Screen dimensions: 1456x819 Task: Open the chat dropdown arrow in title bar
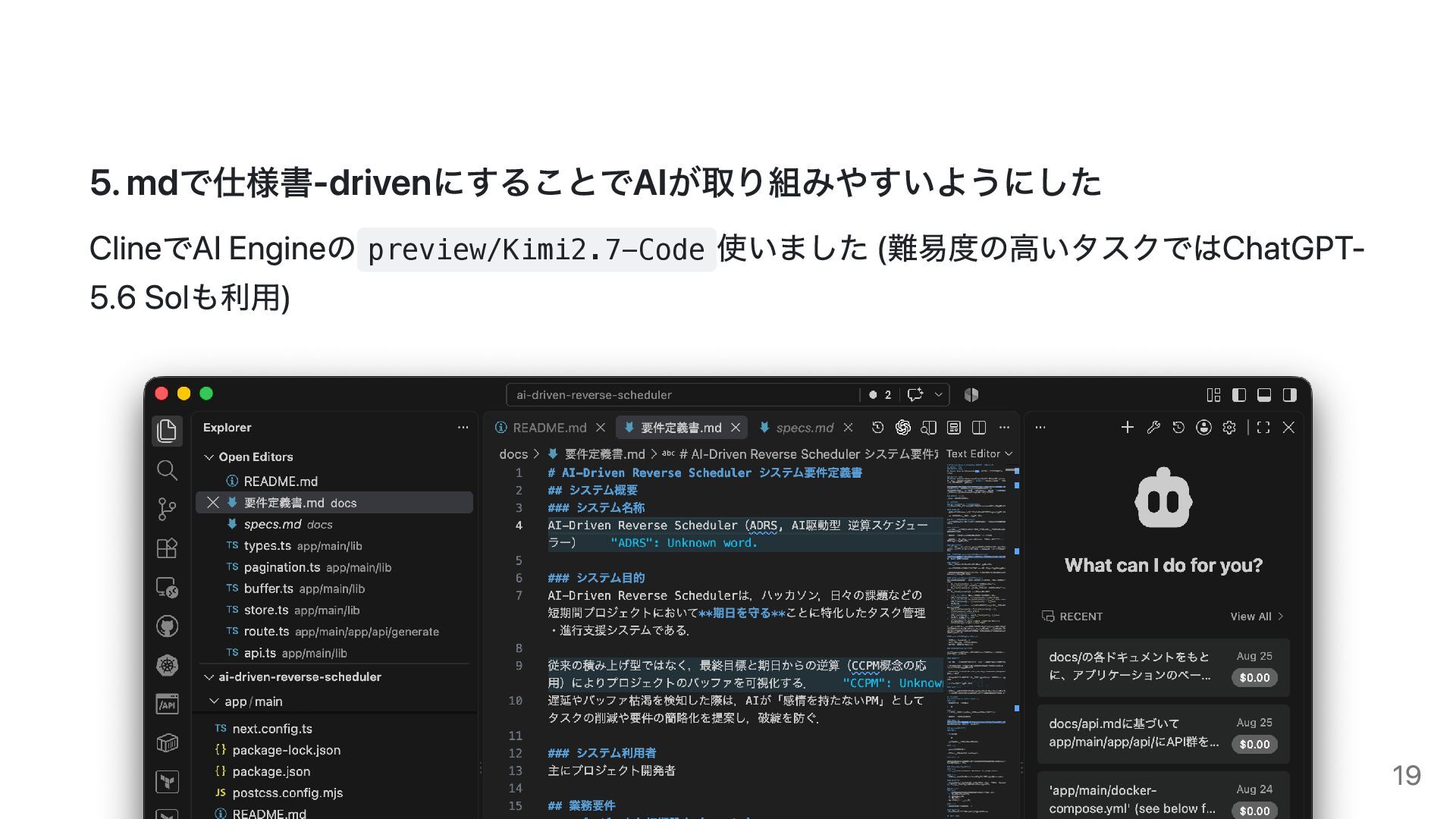tap(938, 394)
